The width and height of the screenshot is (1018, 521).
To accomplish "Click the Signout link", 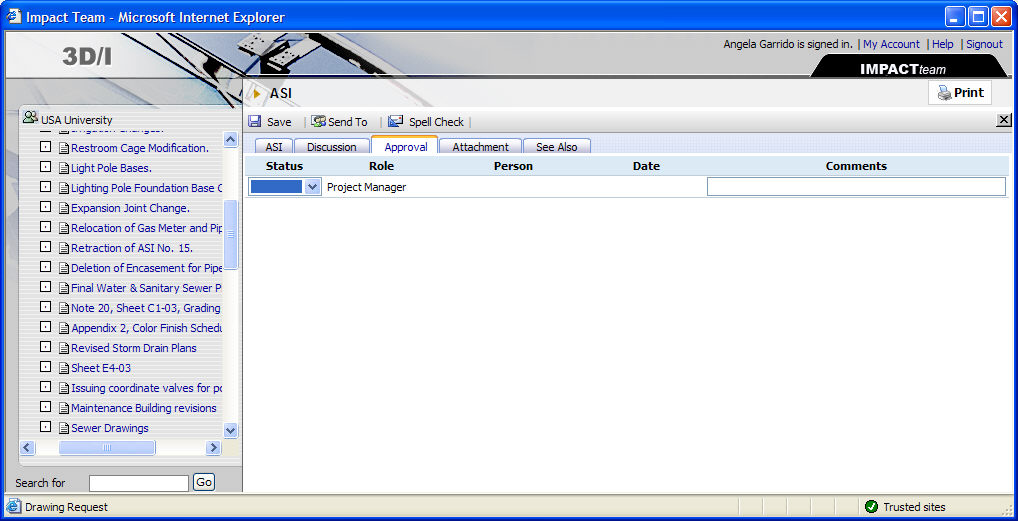I will (x=984, y=44).
